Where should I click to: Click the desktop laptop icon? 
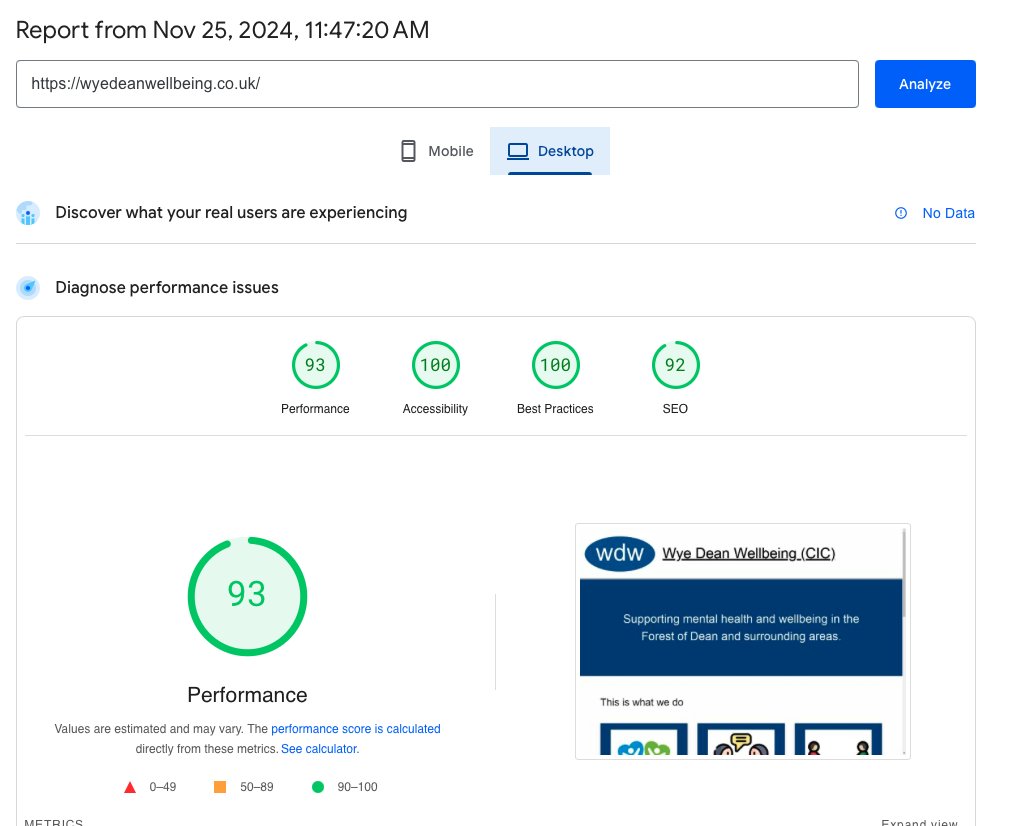pos(518,151)
